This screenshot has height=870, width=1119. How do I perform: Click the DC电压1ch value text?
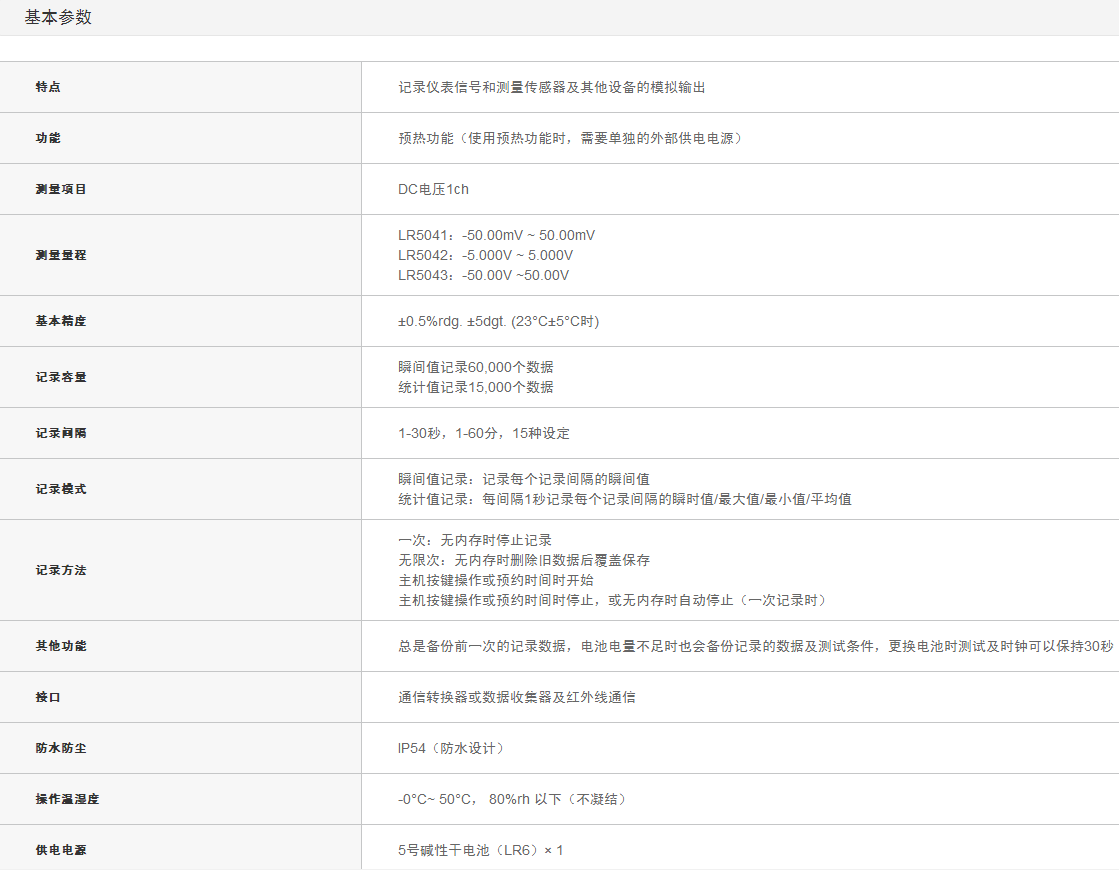pyautogui.click(x=432, y=189)
